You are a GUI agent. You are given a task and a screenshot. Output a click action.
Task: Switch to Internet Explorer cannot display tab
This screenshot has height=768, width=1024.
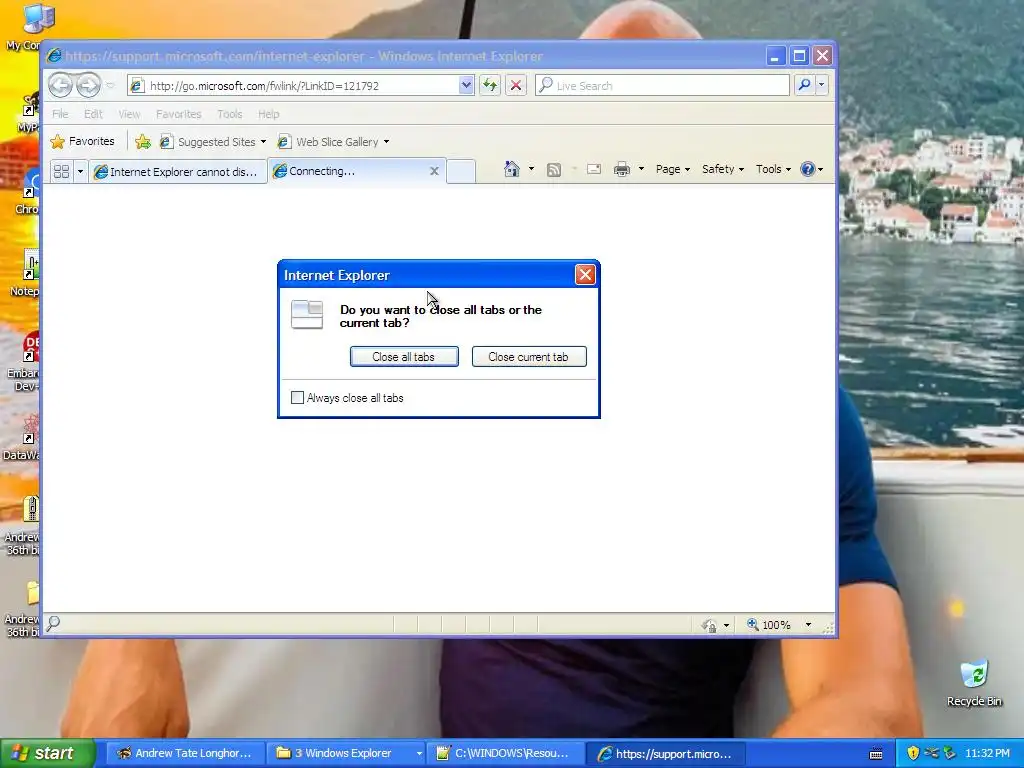[178, 172]
